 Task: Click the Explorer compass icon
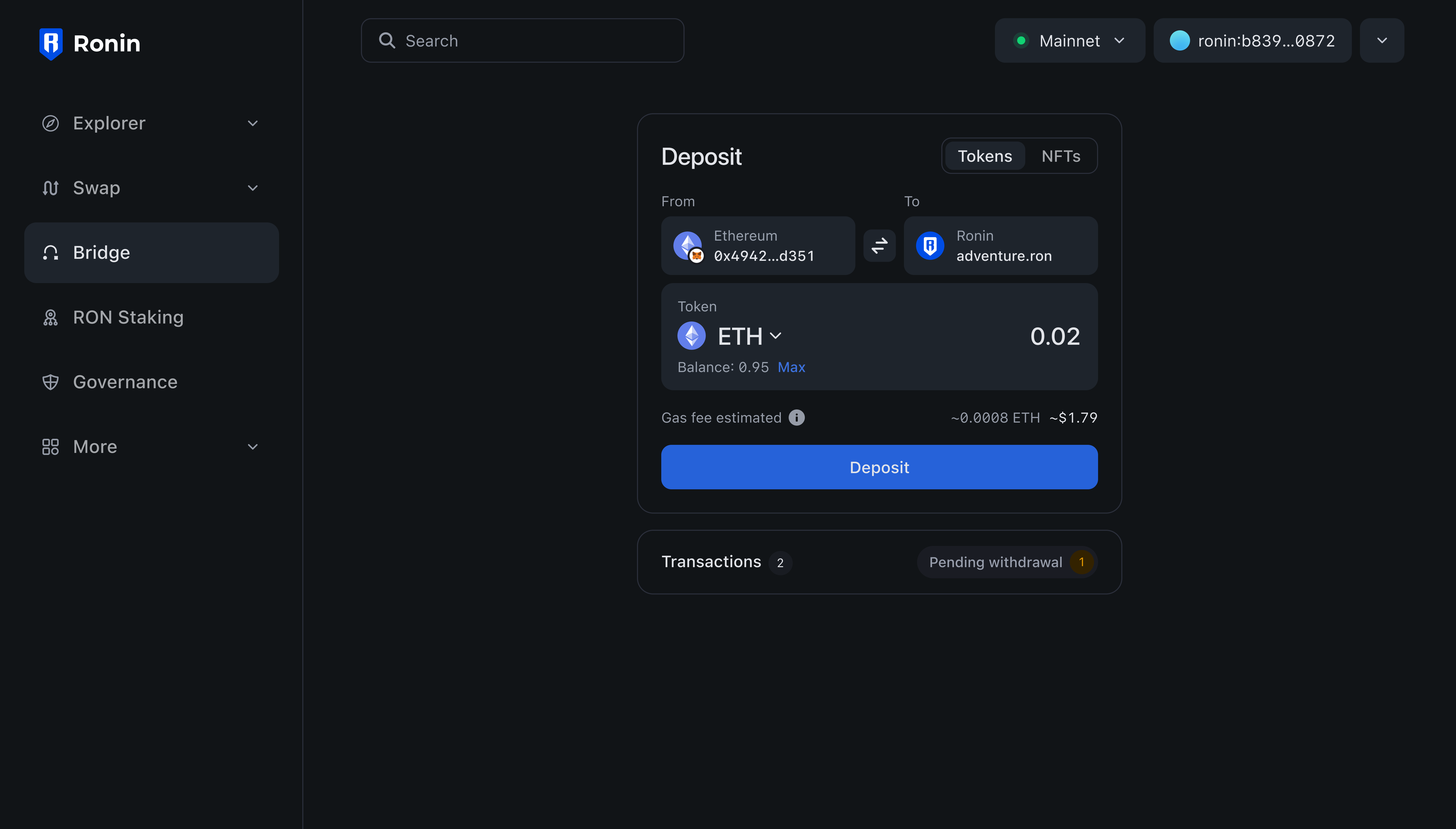pyautogui.click(x=50, y=123)
